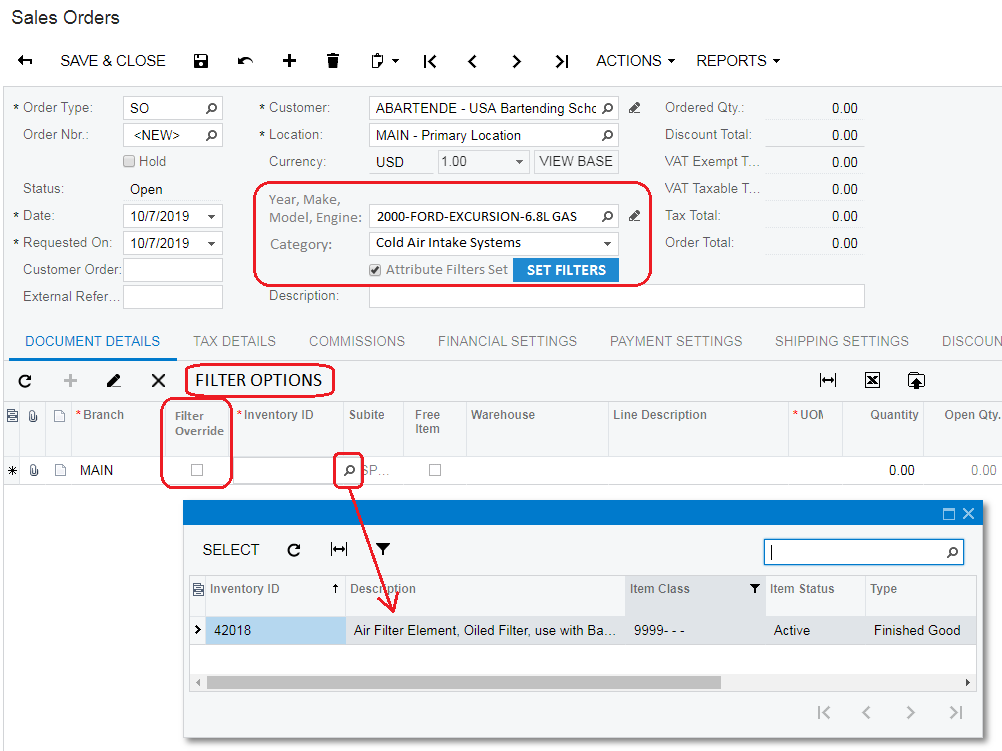Switch to COMMISSIONS tab
This screenshot has width=1002, height=751.
tap(357, 341)
